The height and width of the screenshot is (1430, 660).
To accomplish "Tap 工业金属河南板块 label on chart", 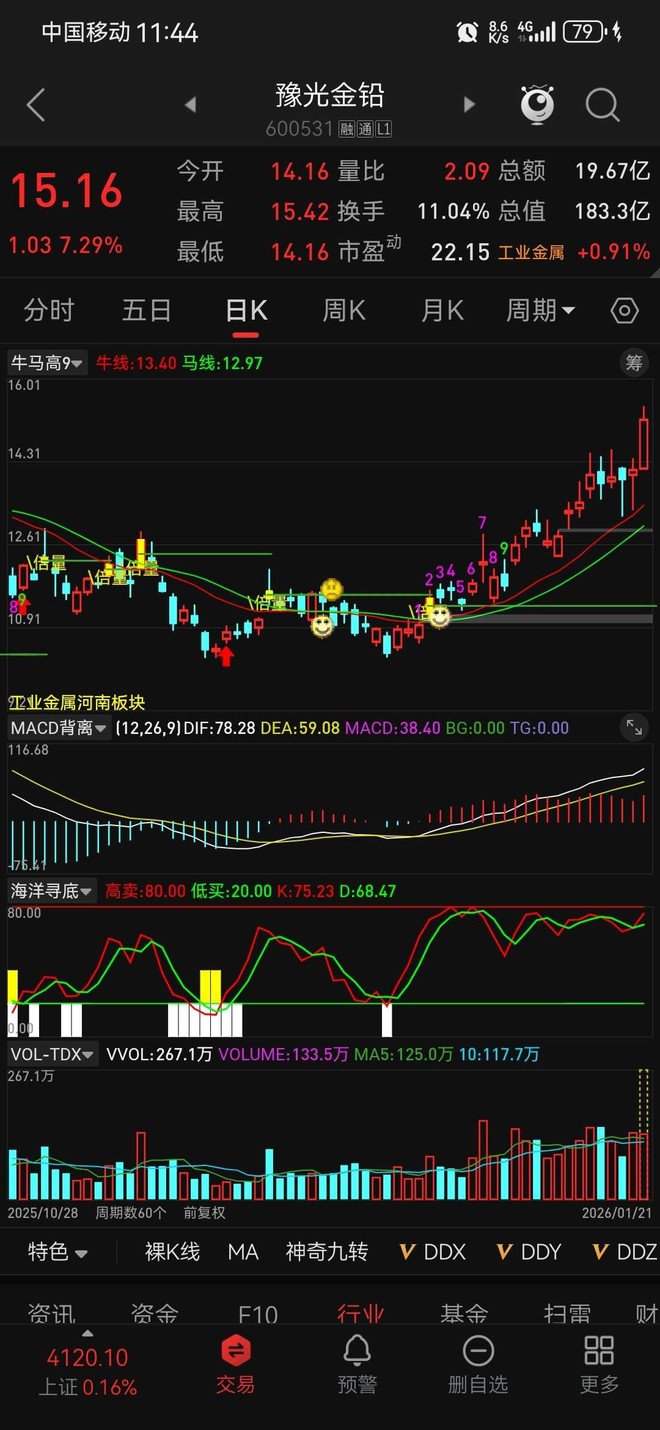I will (77, 702).
